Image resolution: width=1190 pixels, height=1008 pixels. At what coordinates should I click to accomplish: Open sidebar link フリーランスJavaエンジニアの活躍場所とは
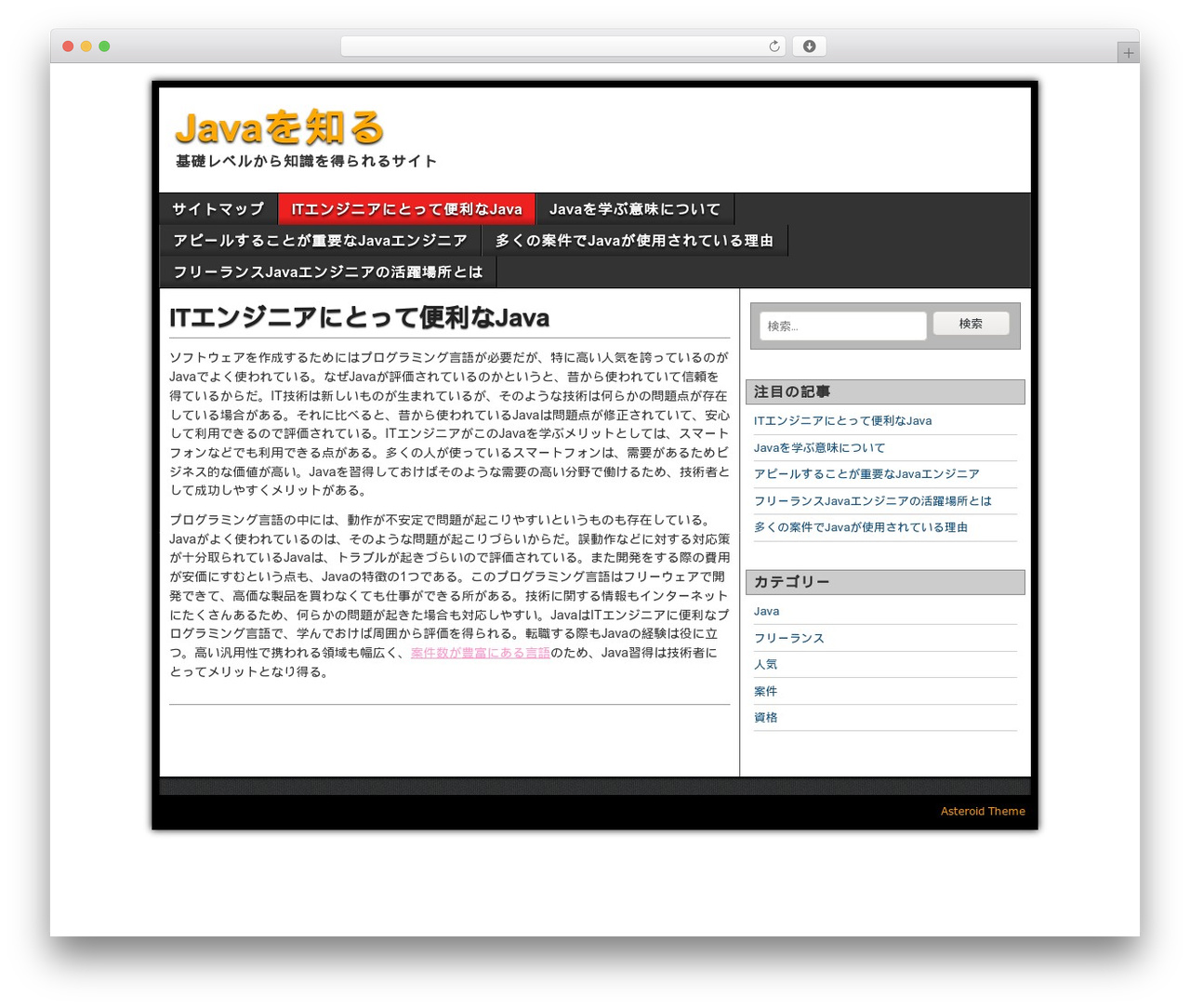click(x=872, y=501)
